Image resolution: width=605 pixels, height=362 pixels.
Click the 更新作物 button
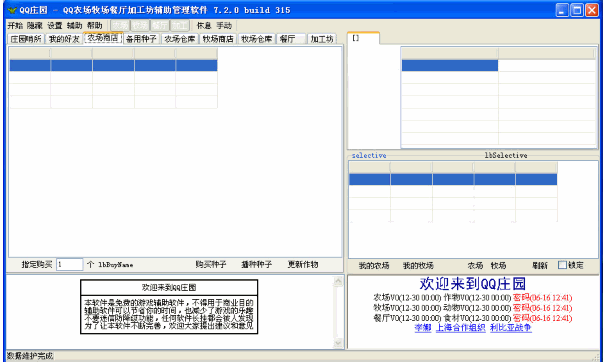pyautogui.click(x=303, y=265)
